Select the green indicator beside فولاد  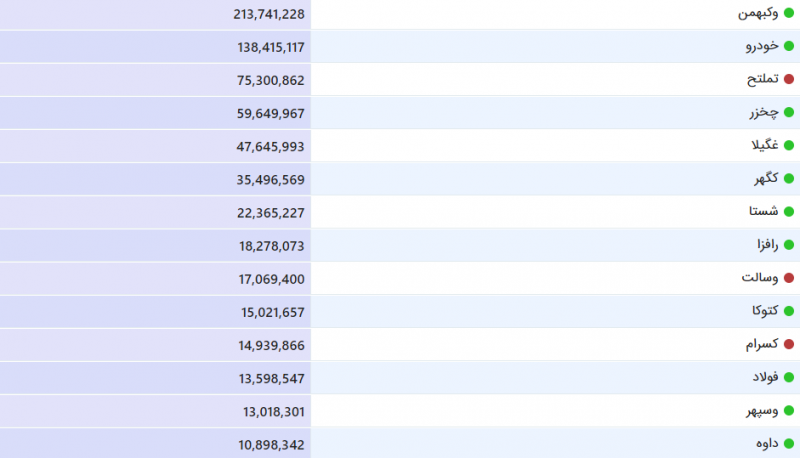789,378
